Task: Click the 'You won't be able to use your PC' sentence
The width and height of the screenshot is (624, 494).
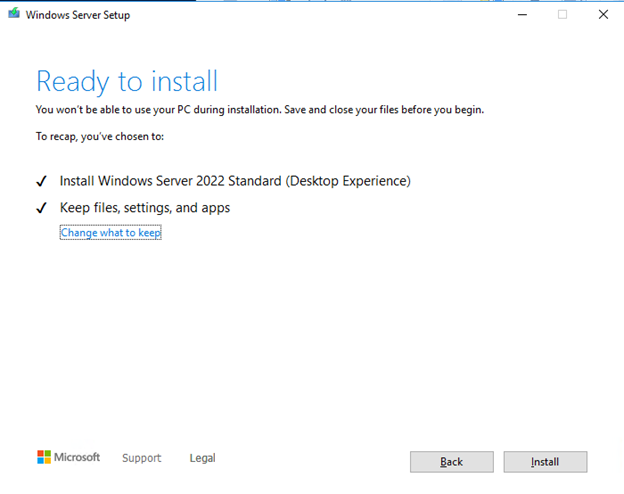Action: point(260,110)
